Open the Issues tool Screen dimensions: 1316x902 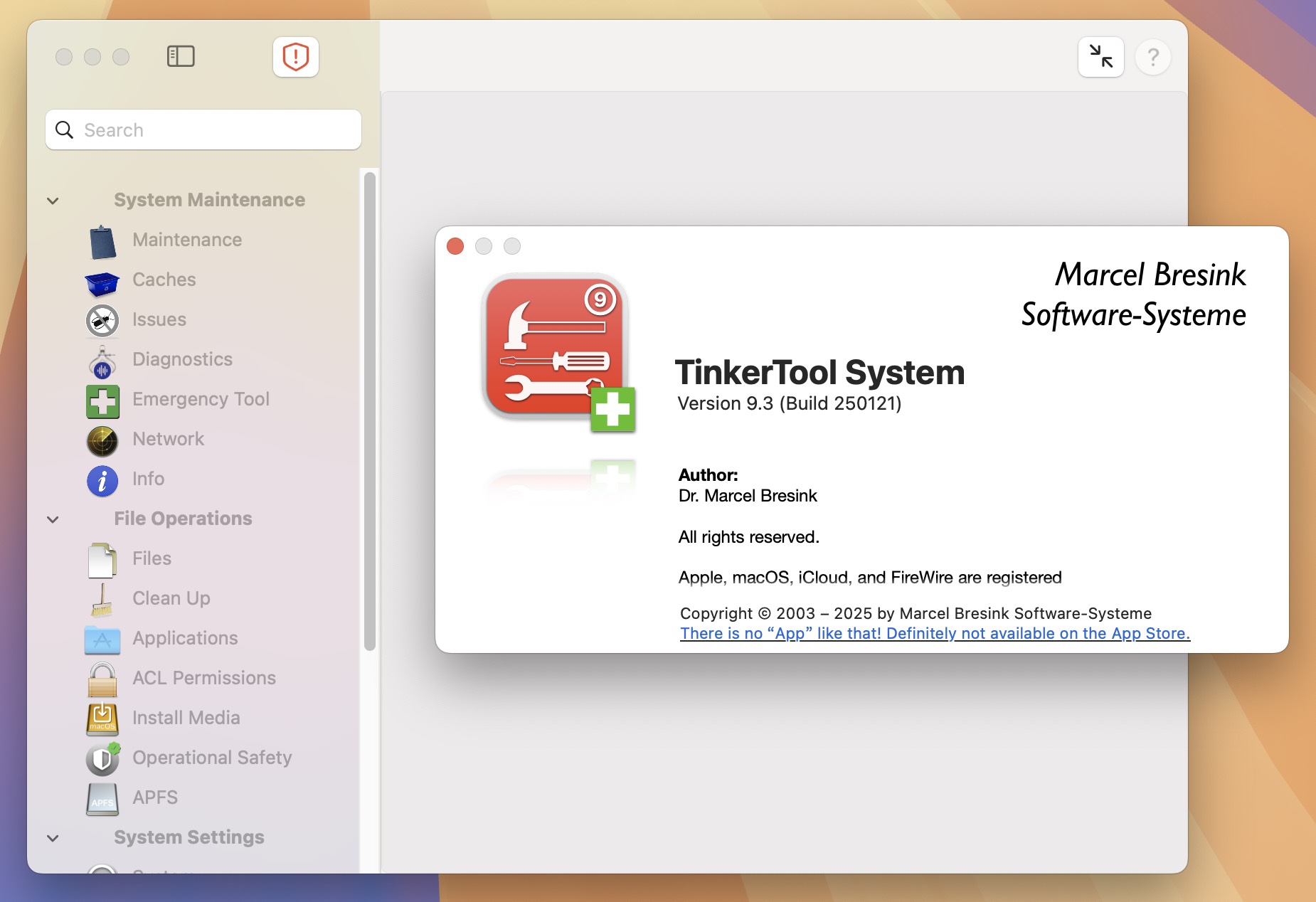point(158,319)
